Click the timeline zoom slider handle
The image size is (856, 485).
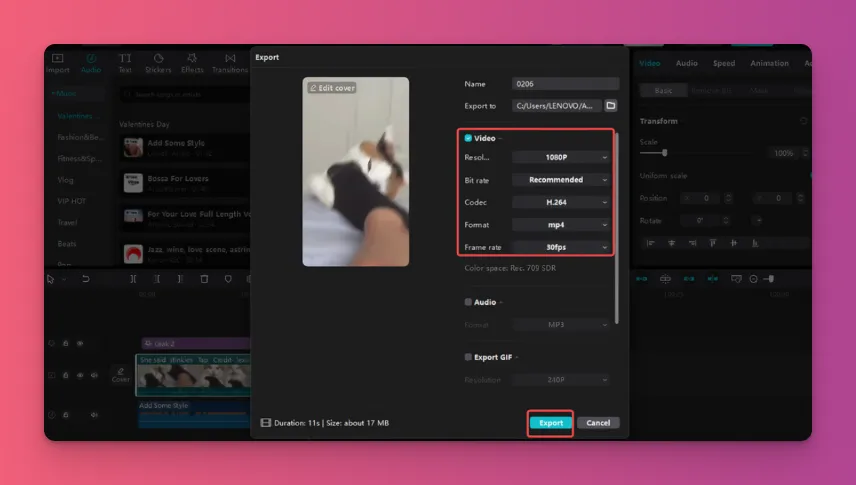point(770,279)
